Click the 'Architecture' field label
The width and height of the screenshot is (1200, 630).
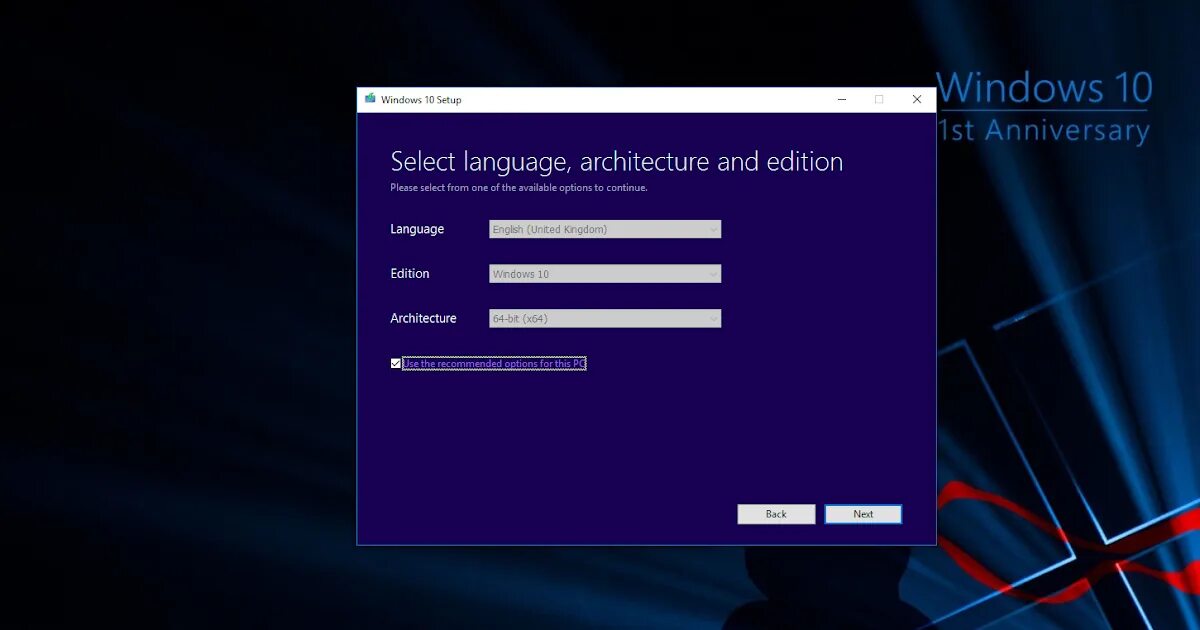click(x=423, y=319)
